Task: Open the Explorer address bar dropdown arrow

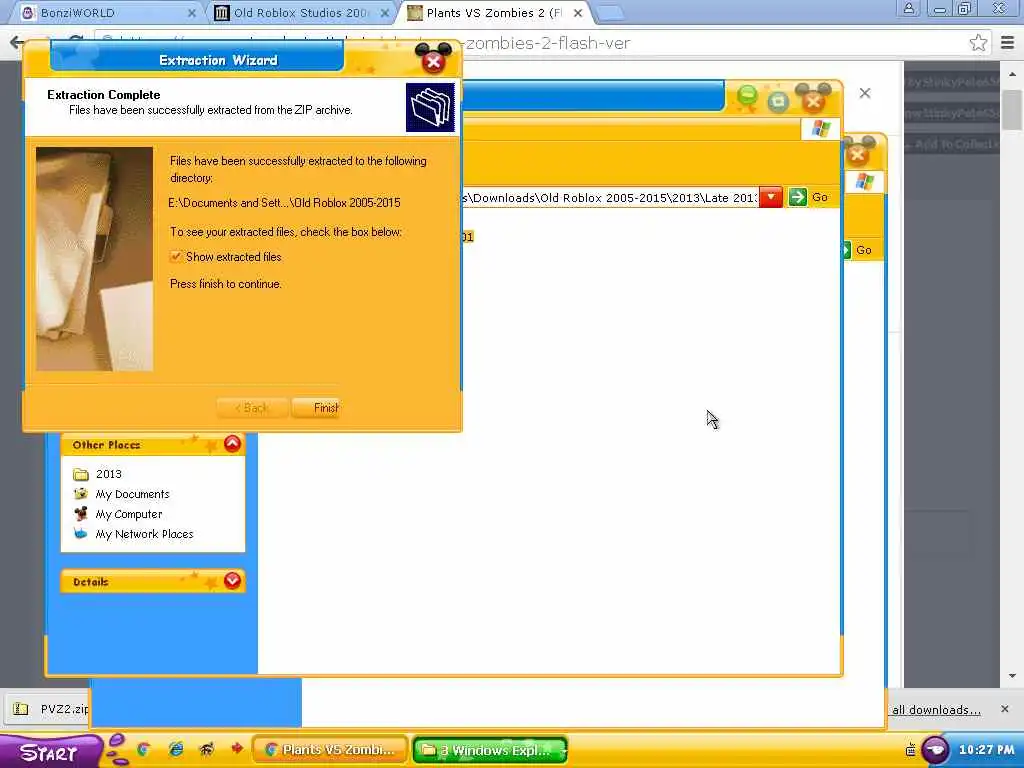Action: [771, 197]
